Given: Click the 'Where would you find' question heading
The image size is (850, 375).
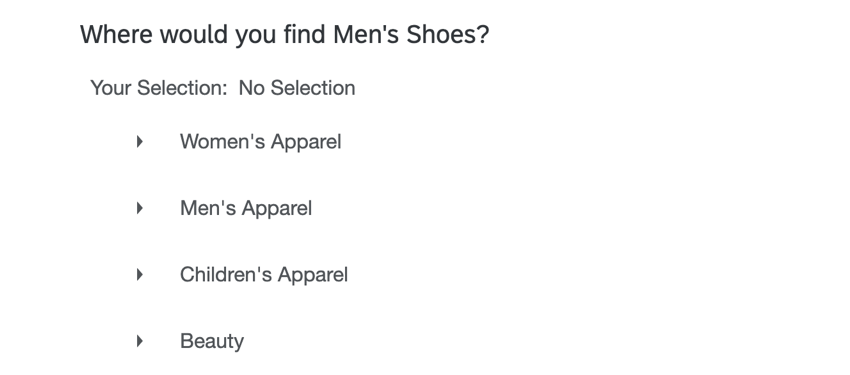Looking at the screenshot, I should click(204, 35).
